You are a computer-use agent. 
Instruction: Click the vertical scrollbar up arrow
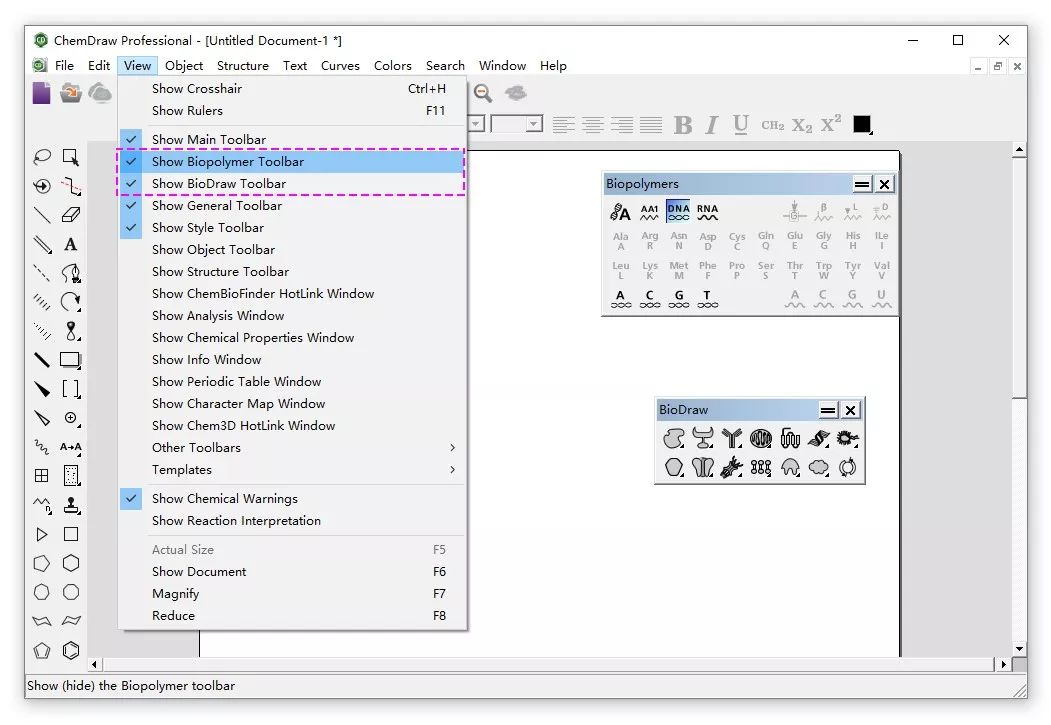(x=1019, y=150)
